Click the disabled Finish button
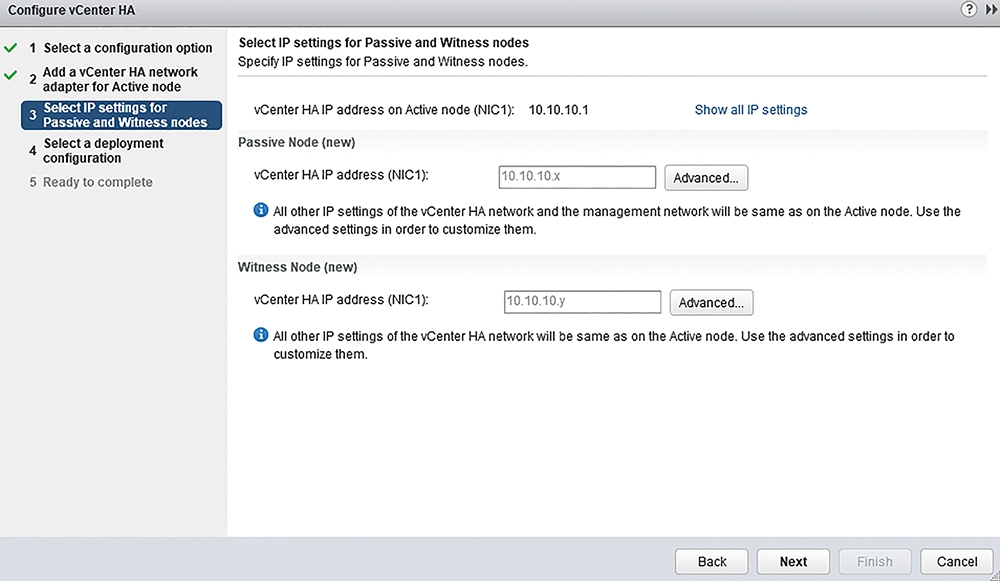 [874, 561]
